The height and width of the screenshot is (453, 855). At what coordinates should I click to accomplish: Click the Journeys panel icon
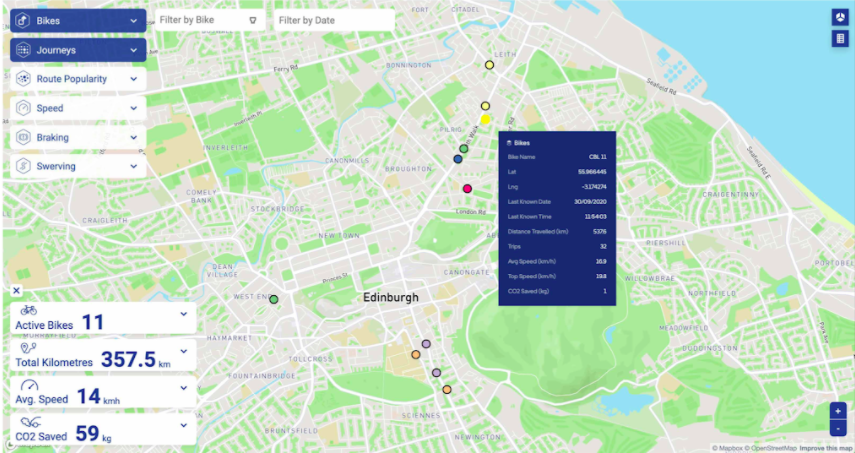click(22, 50)
